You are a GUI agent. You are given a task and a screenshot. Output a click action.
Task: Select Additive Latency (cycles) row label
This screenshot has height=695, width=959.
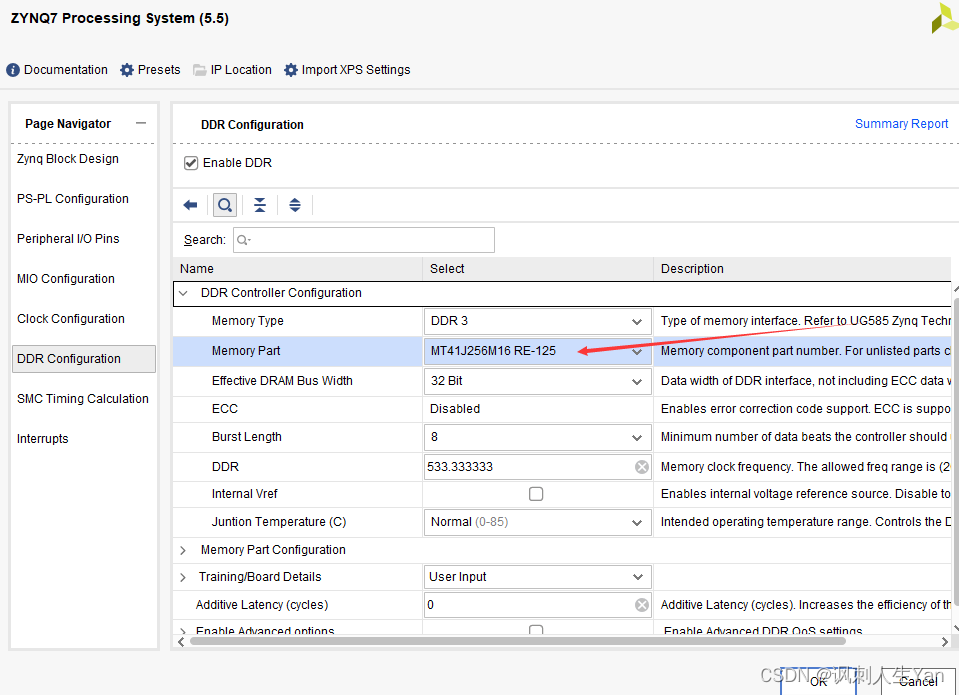(x=262, y=605)
